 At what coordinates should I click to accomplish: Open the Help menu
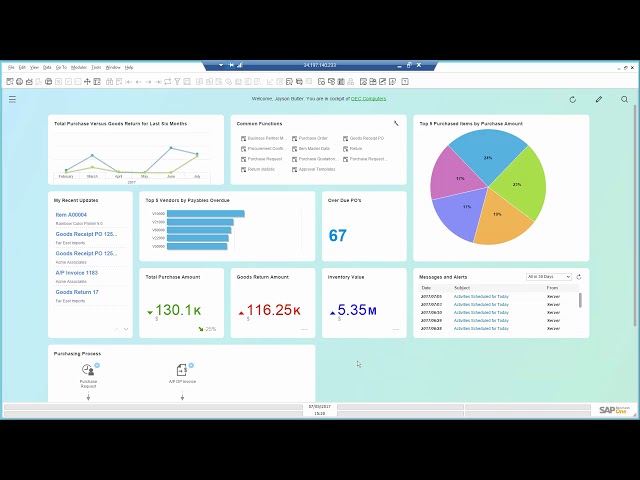click(x=129, y=67)
